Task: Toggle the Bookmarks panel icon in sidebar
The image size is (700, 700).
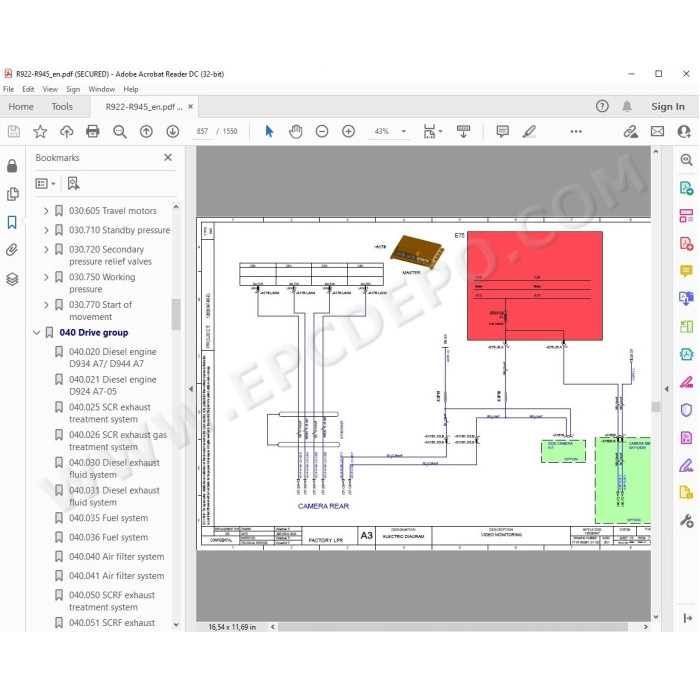Action: click(12, 222)
